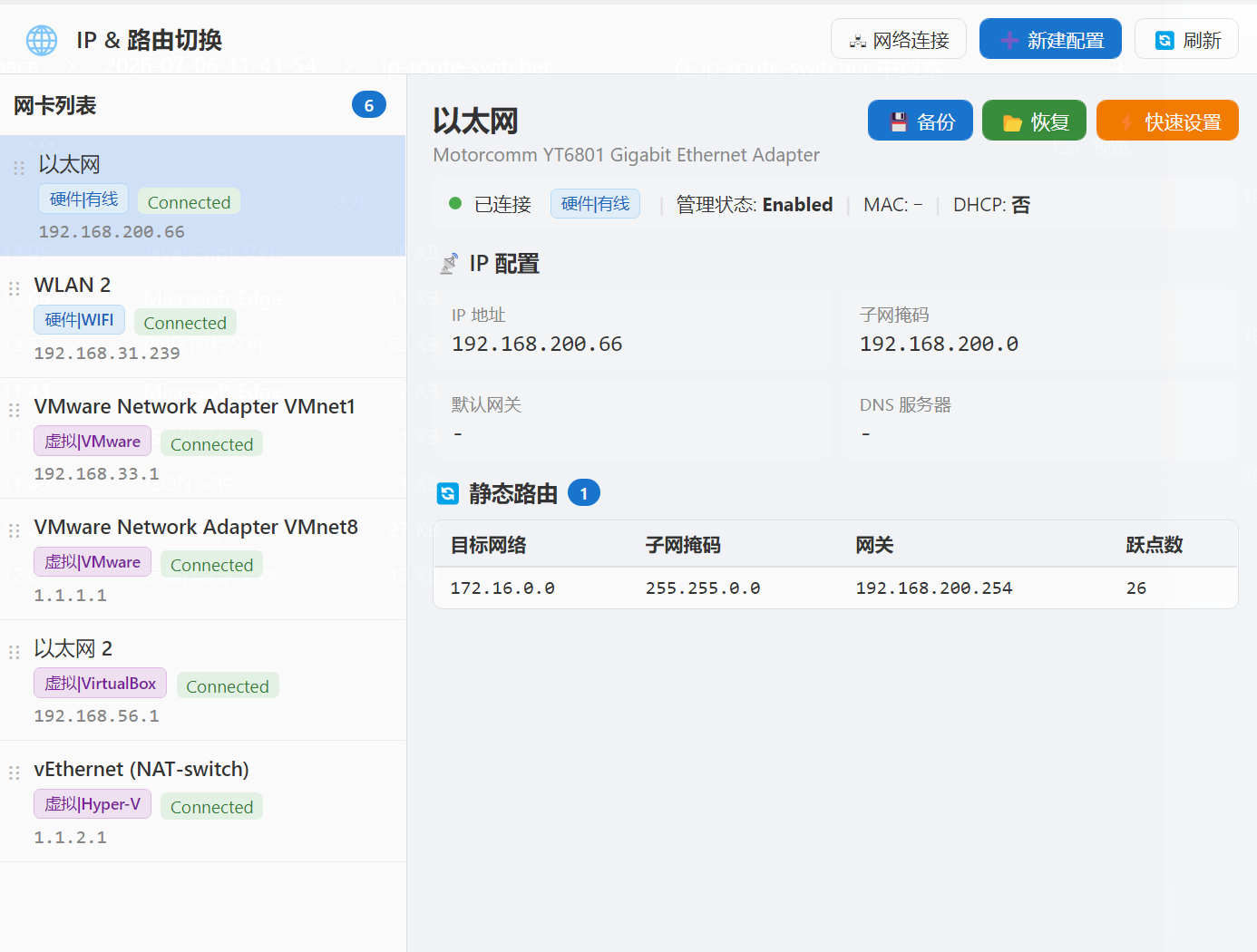
Task: Click the IP 地址 field 192.168.200.66
Action: pos(631,330)
